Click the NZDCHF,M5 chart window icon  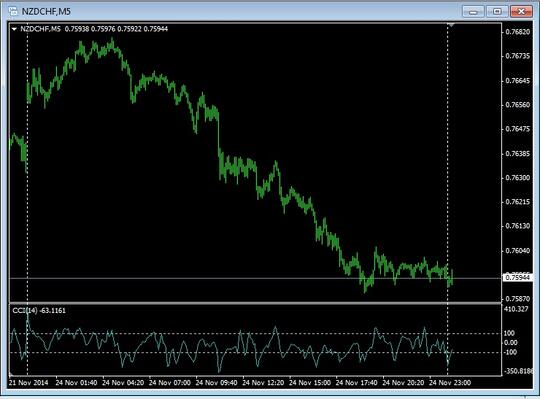(x=13, y=11)
